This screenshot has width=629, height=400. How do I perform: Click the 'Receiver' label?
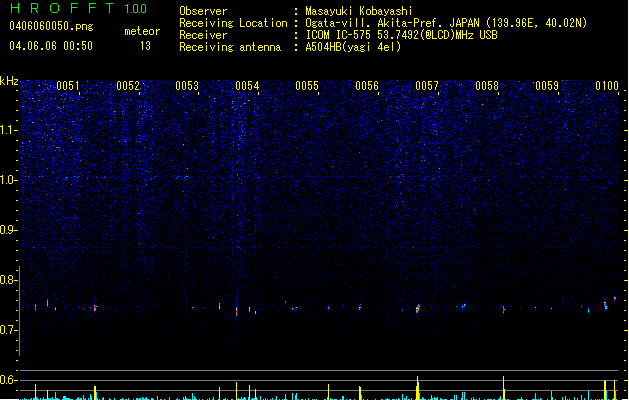click(203, 35)
